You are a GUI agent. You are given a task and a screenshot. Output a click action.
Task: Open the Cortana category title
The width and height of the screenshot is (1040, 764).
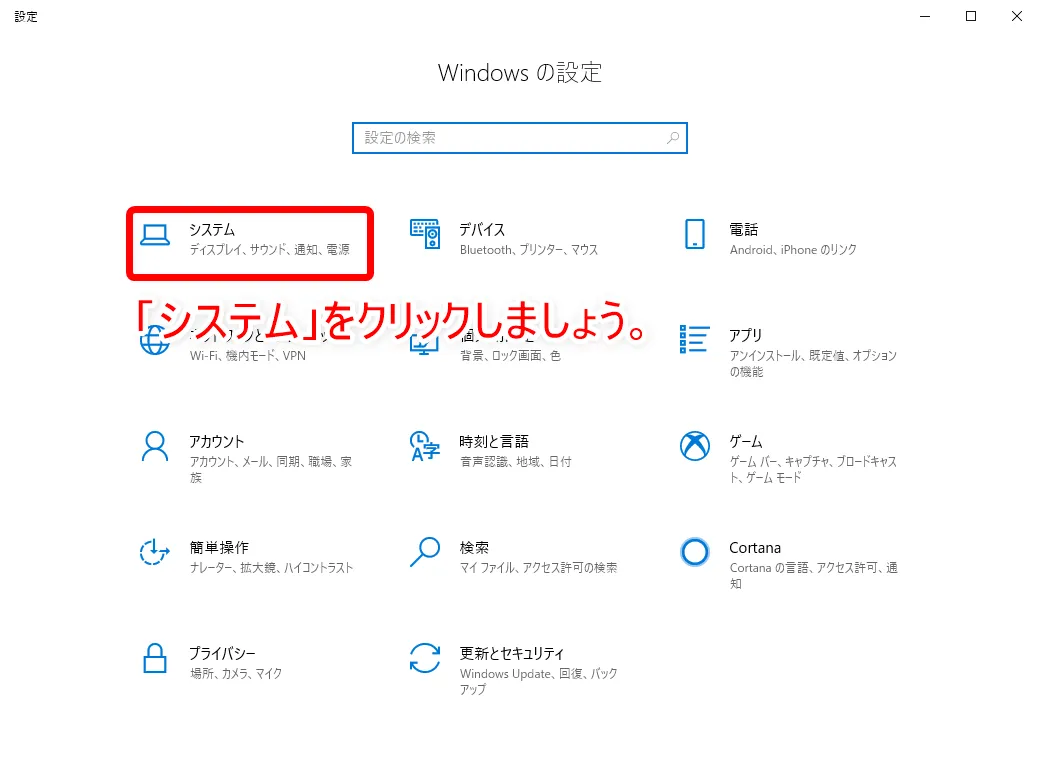coord(755,548)
